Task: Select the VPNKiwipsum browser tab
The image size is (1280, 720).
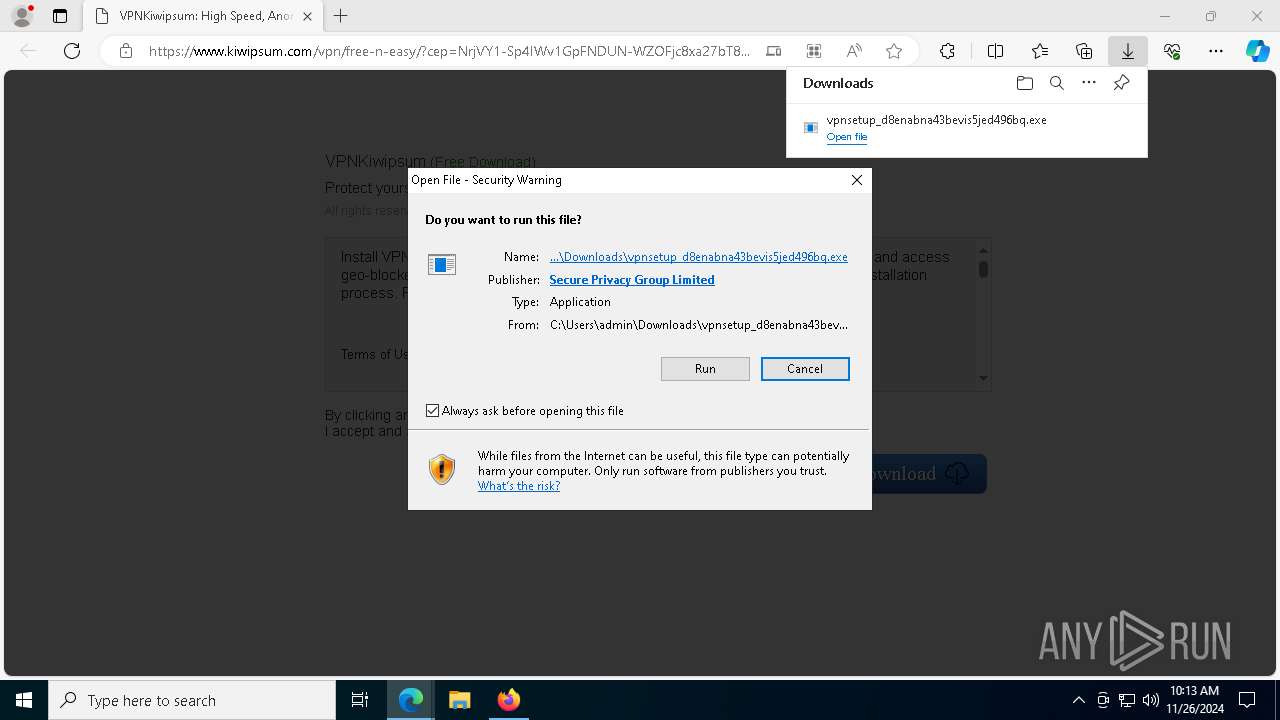Action: tap(204, 16)
